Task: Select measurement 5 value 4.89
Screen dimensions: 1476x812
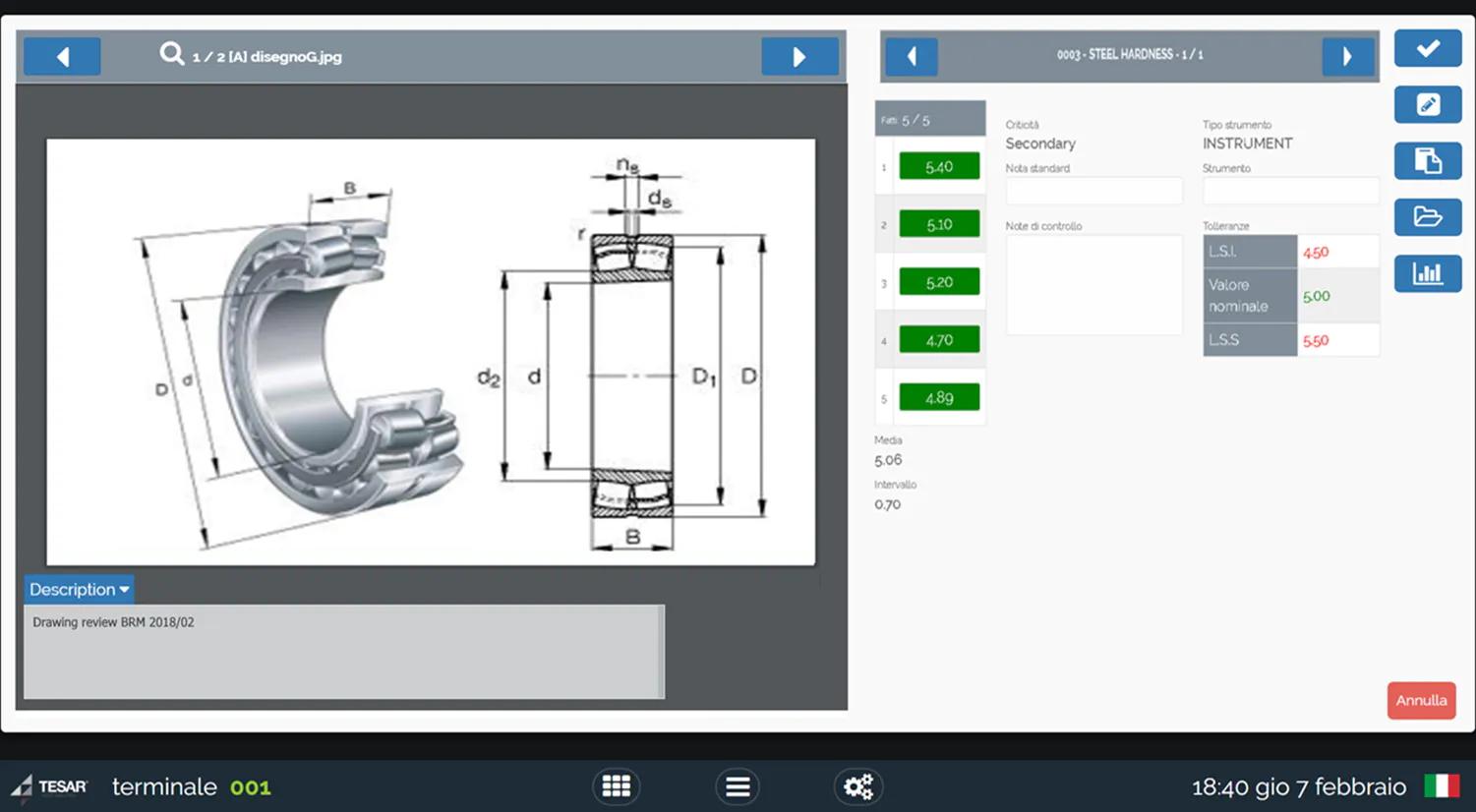Action: click(939, 398)
